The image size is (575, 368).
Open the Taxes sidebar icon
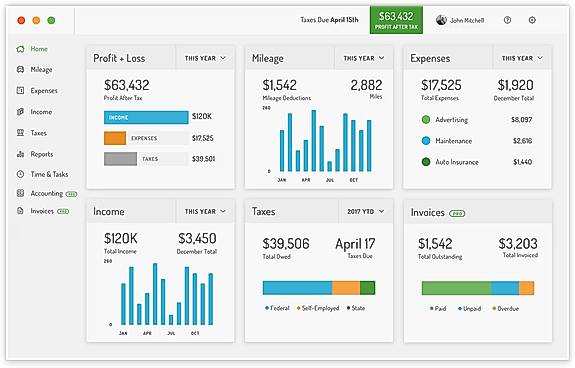pos(21,133)
